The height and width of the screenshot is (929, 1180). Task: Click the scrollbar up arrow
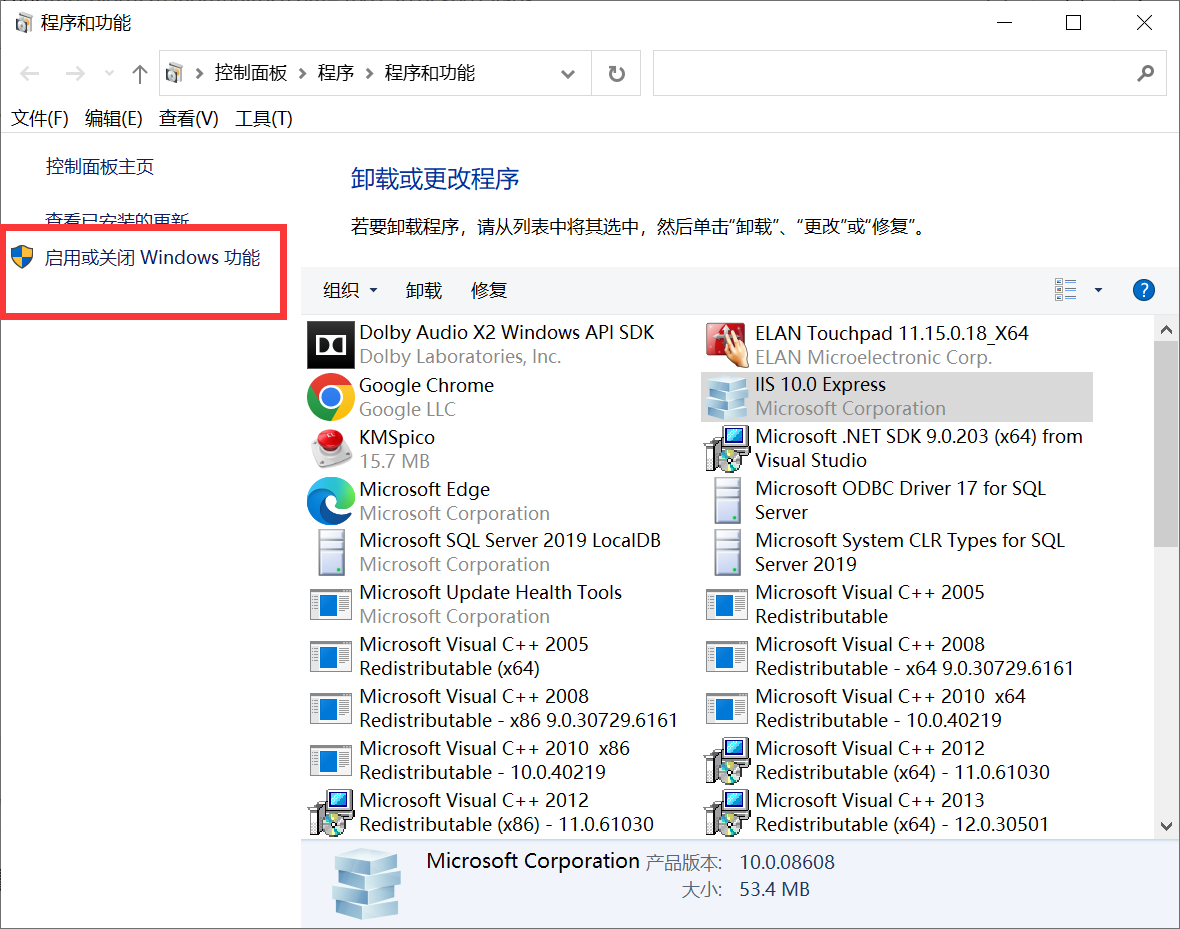[1166, 329]
